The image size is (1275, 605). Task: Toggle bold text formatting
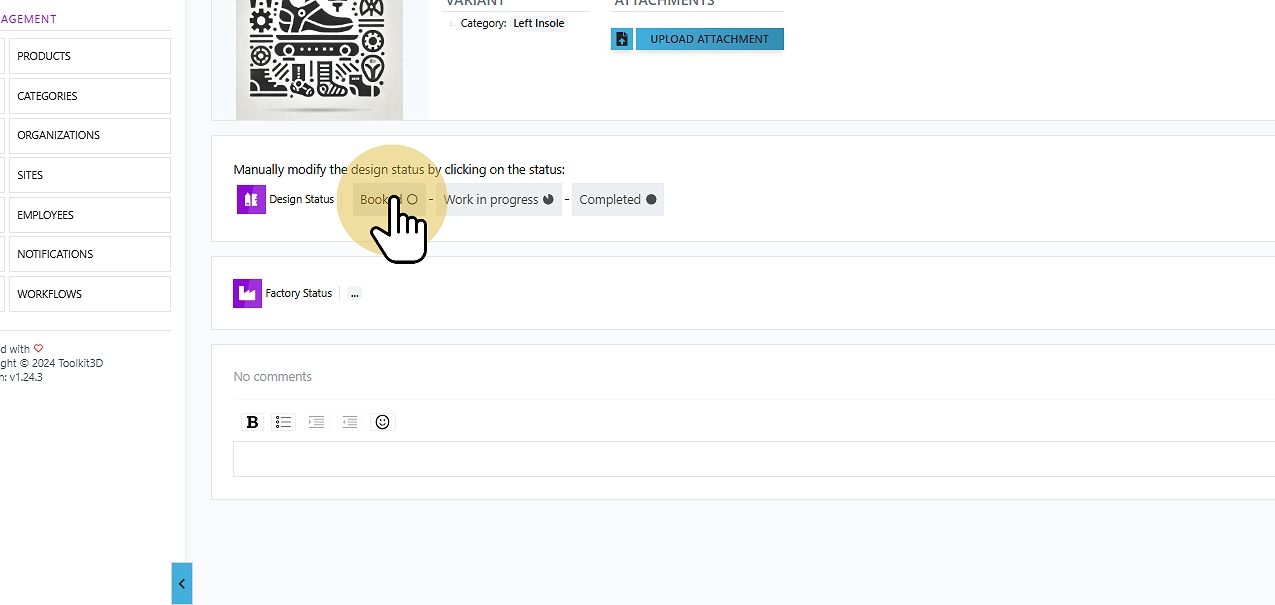point(252,422)
